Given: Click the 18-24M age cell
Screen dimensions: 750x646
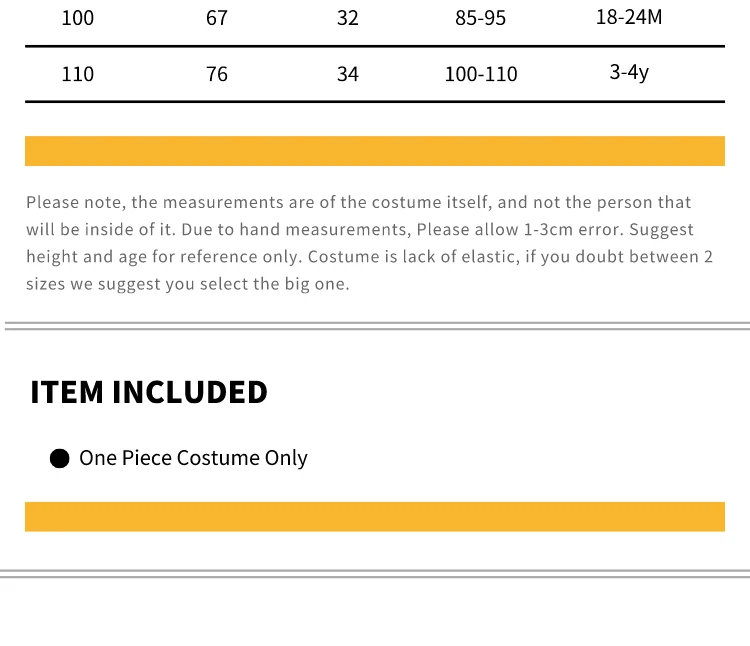Looking at the screenshot, I should [x=629, y=17].
